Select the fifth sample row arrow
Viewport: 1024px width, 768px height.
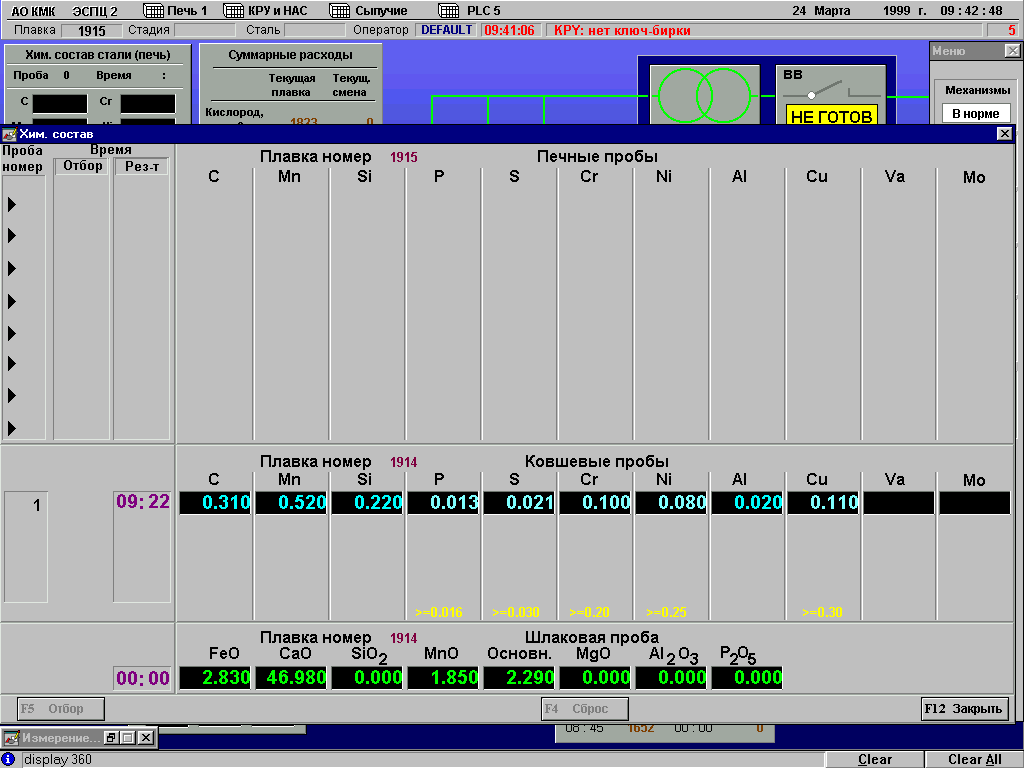(12, 333)
